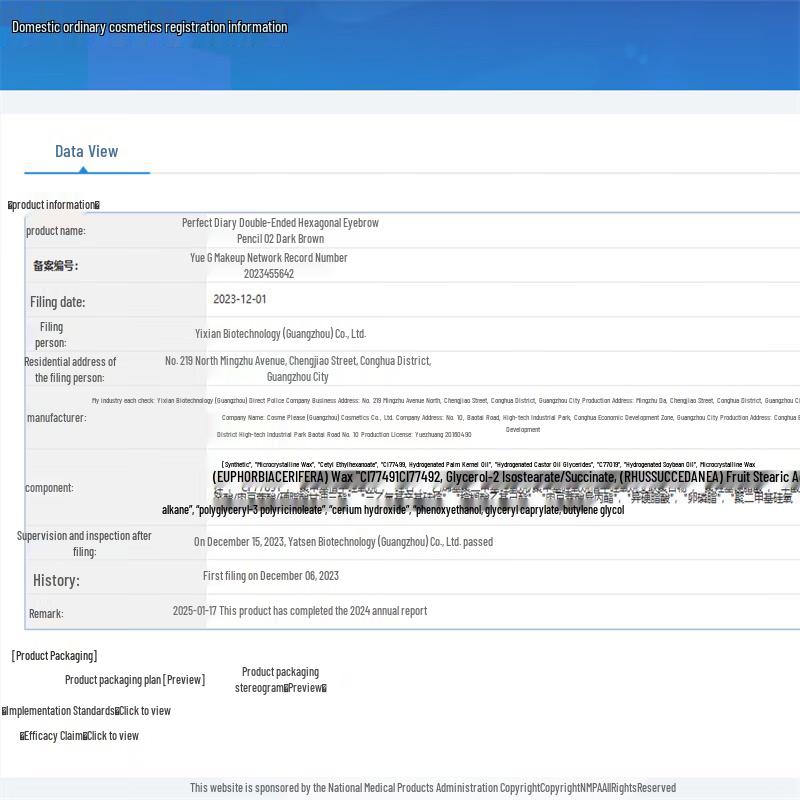The width and height of the screenshot is (800, 800).
Task: Select the product information section heading
Action: point(54,205)
